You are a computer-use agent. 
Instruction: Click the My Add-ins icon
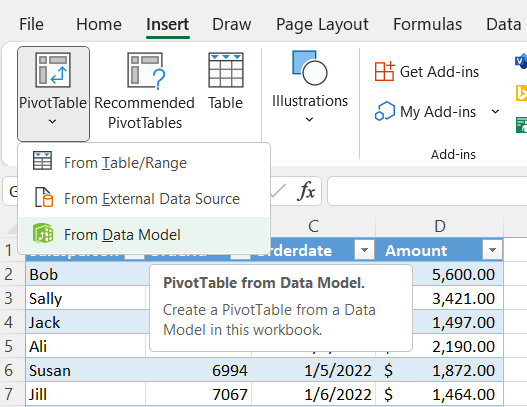tap(384, 111)
